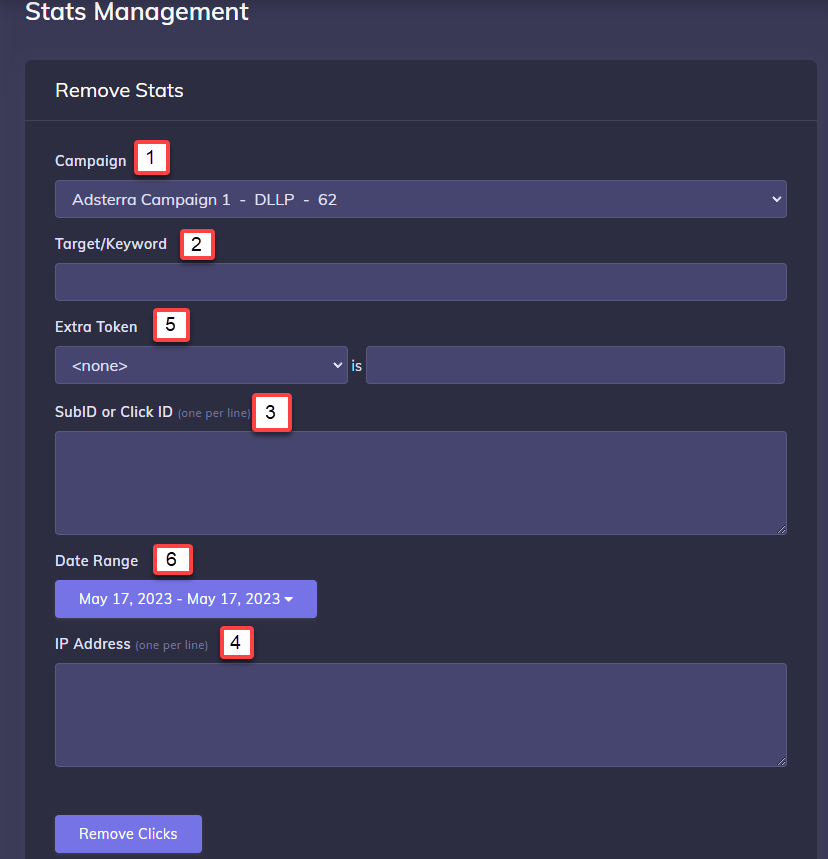828x859 pixels.
Task: Click the red marker numbered 1
Action: [152, 157]
